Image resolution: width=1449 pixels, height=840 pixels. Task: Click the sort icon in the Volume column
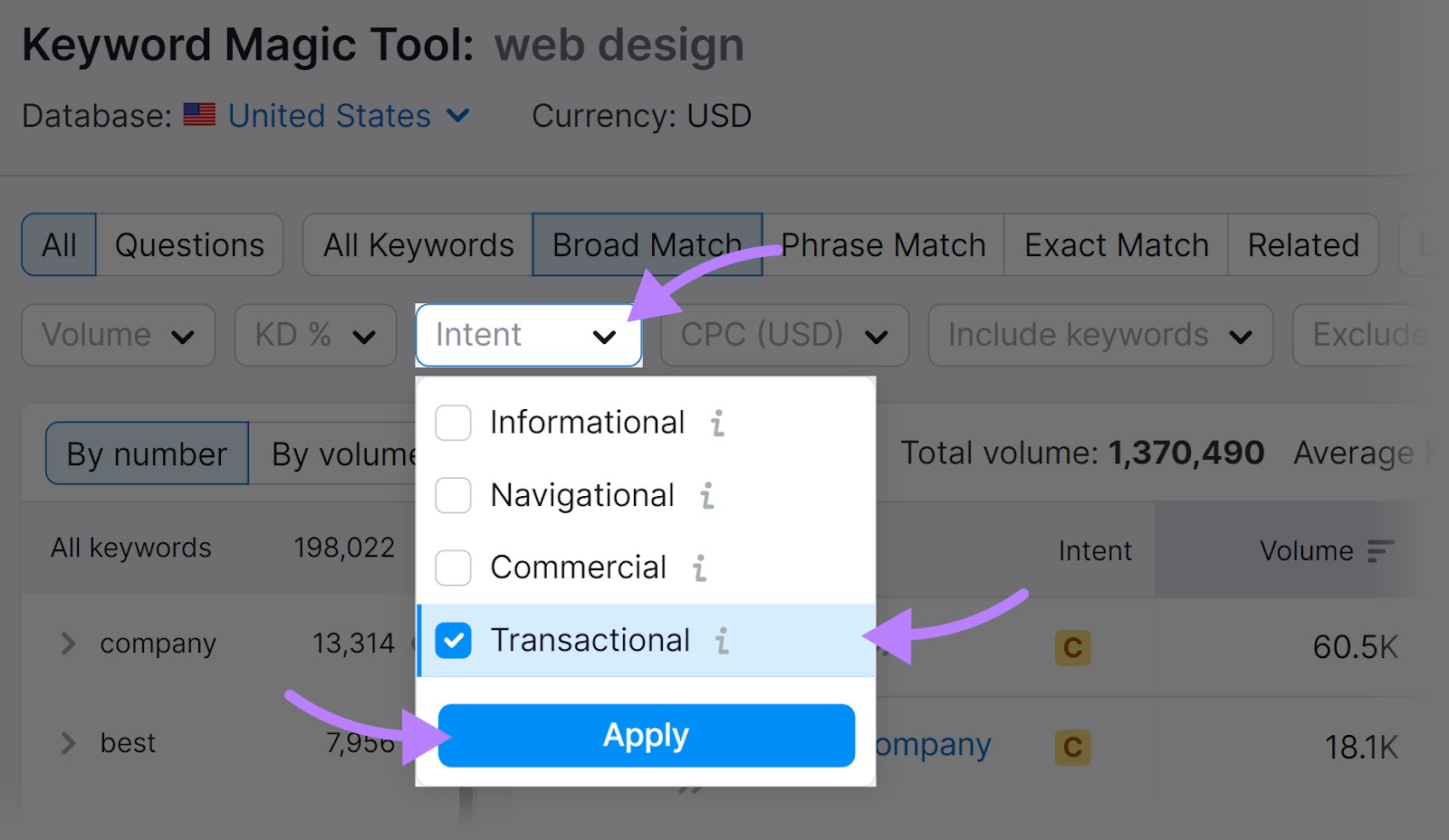[1381, 549]
